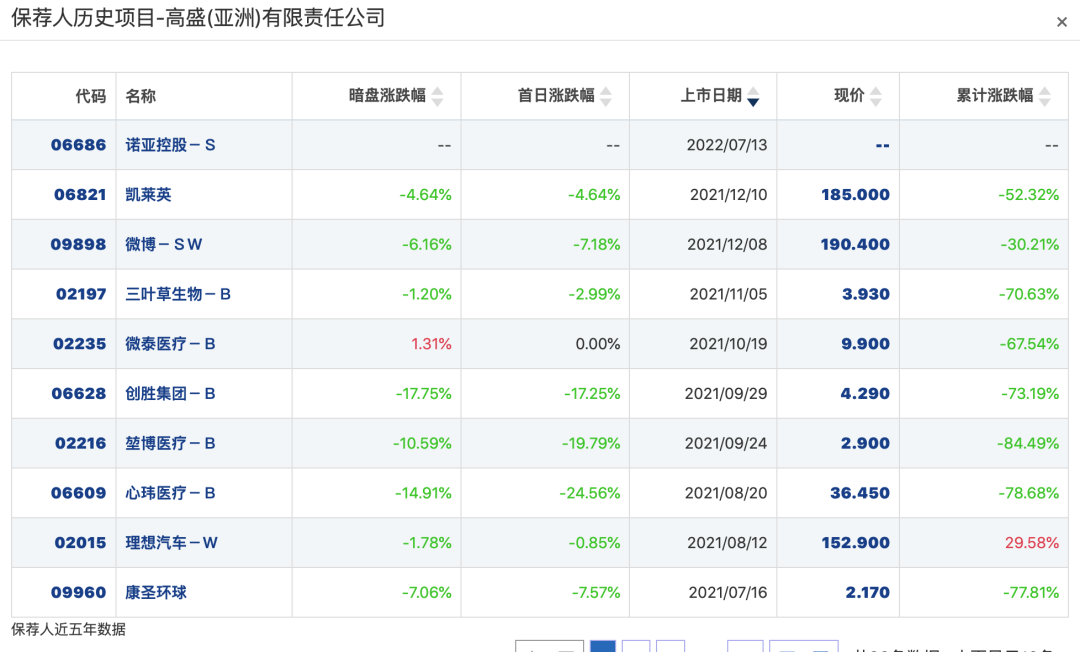Screen dimensions: 1080x652
Task: Click the 代码 column header
Action: [91, 96]
